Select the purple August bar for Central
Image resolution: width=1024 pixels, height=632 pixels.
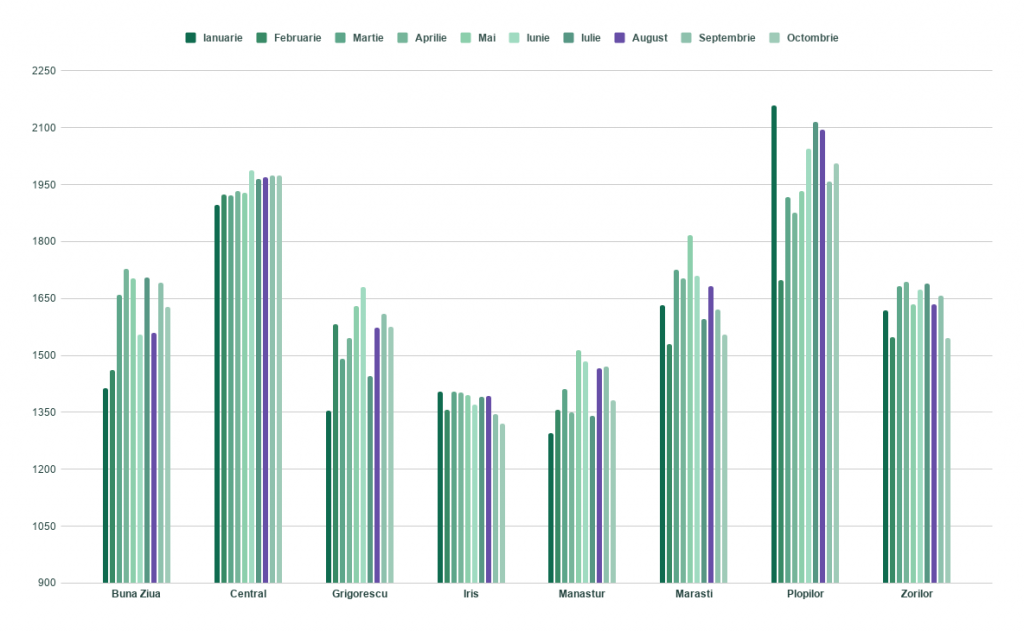coord(266,380)
